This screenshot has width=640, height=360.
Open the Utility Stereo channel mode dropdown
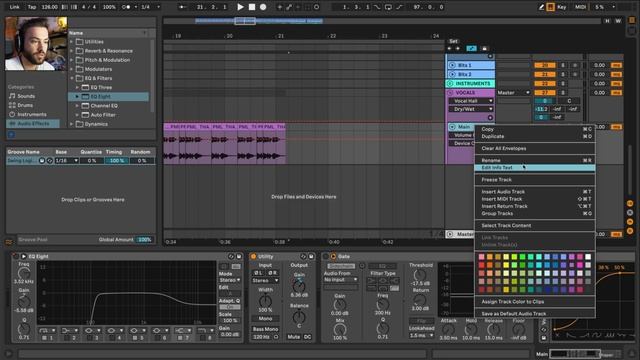coord(265,280)
